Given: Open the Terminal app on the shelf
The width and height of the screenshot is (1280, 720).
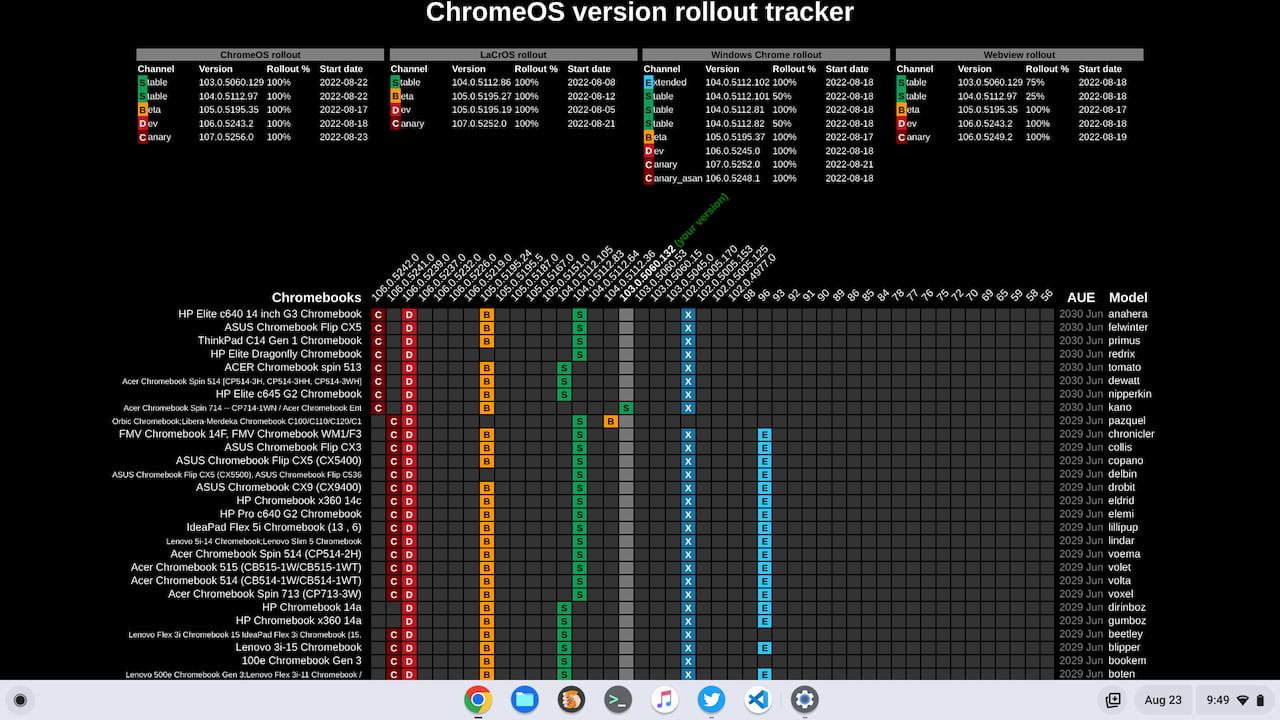Looking at the screenshot, I should click(618, 700).
